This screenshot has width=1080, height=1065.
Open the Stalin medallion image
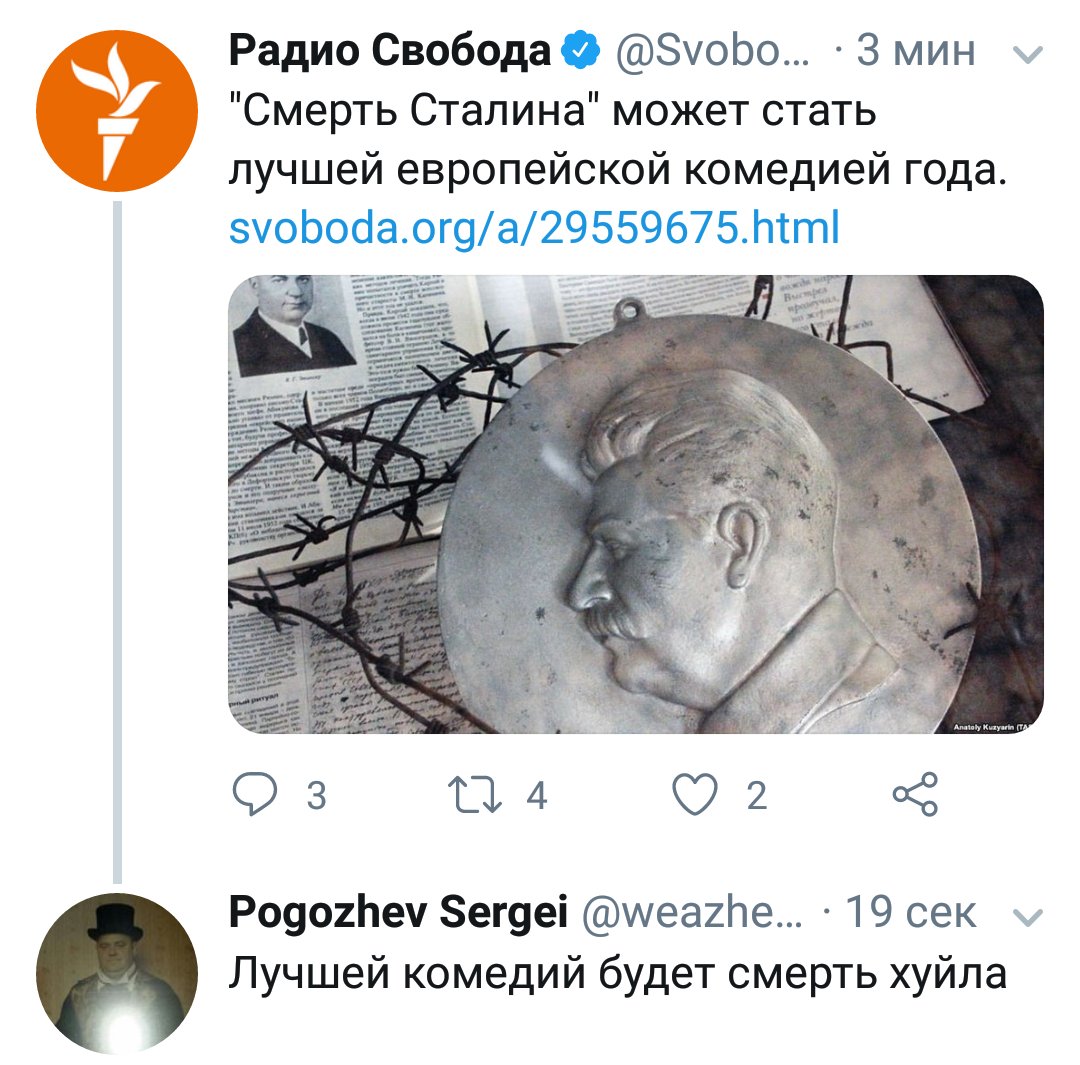(x=636, y=504)
